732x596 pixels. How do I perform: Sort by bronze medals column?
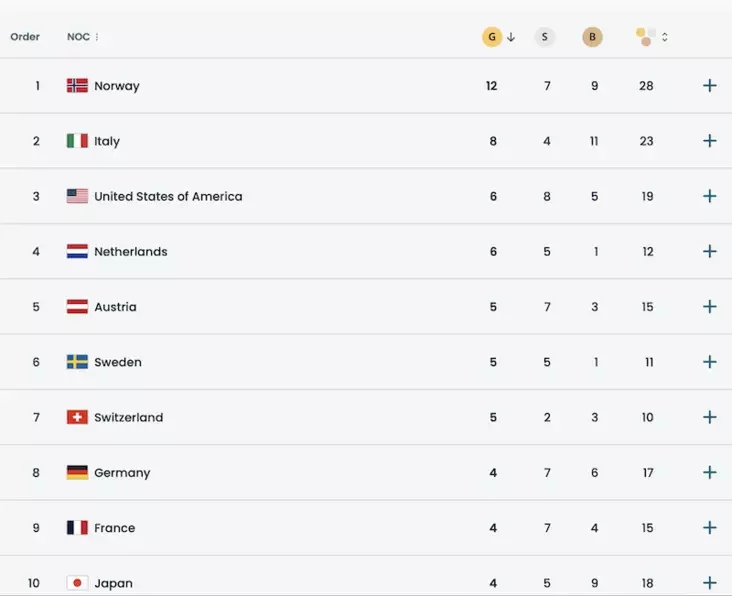click(593, 37)
